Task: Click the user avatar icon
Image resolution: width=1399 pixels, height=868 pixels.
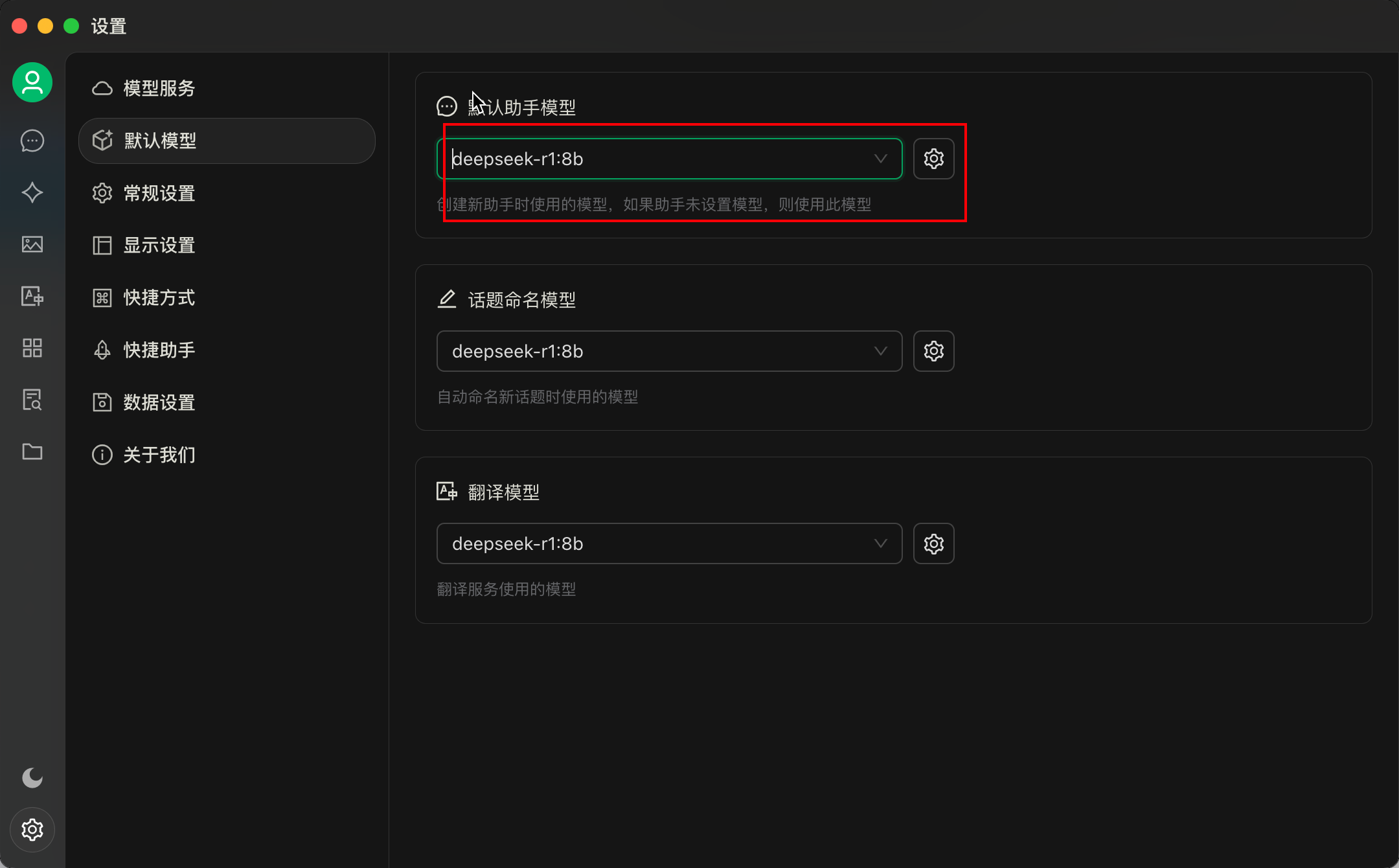Action: click(x=32, y=82)
